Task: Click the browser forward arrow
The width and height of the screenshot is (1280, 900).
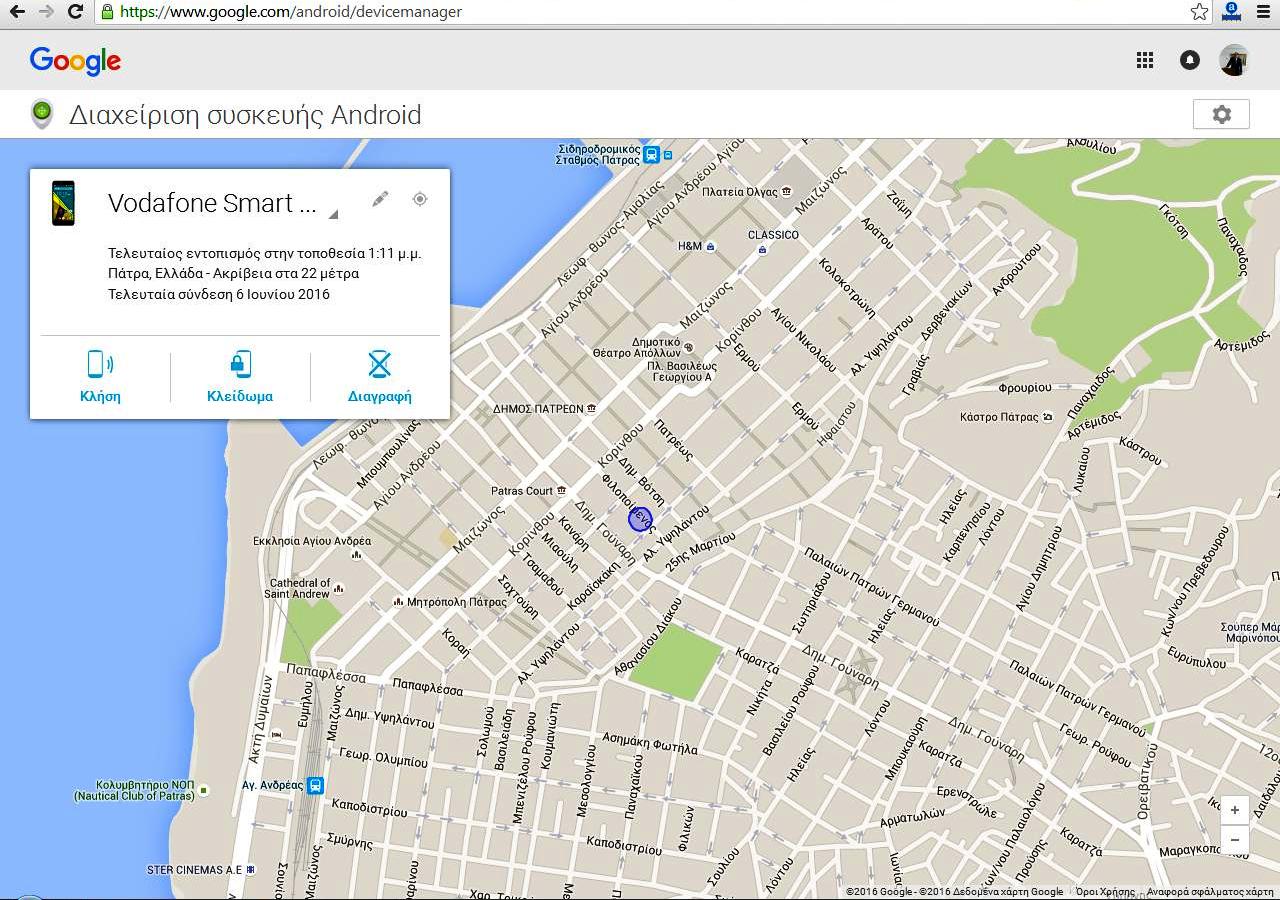Action: [x=46, y=12]
